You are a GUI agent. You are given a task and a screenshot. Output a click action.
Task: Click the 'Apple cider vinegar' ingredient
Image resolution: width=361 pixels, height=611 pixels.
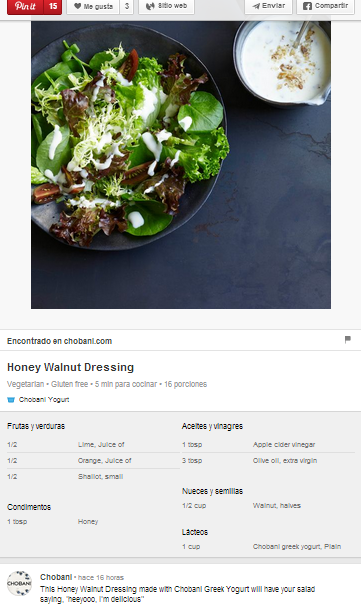point(284,445)
